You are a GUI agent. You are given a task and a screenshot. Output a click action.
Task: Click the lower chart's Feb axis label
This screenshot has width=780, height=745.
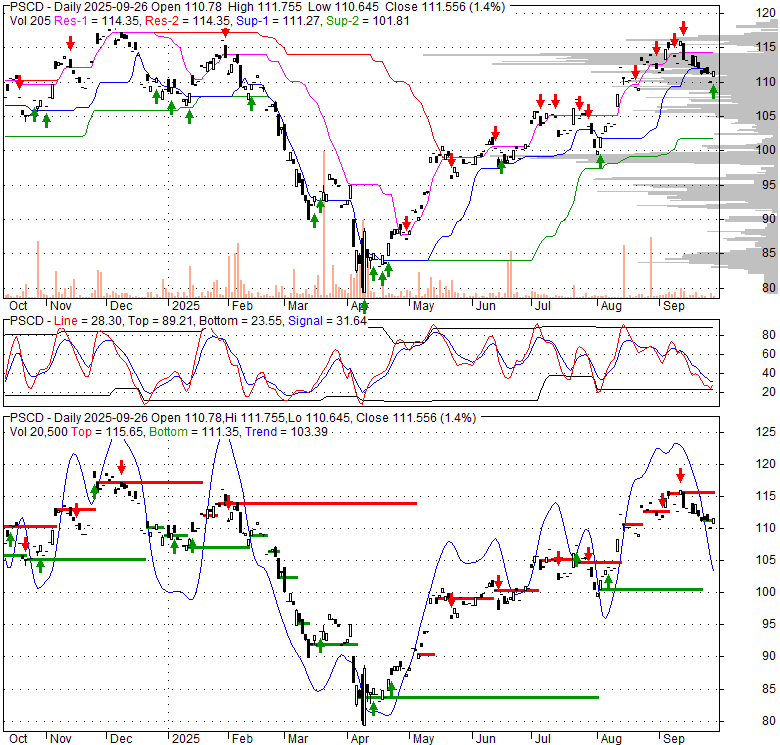pyautogui.click(x=242, y=739)
